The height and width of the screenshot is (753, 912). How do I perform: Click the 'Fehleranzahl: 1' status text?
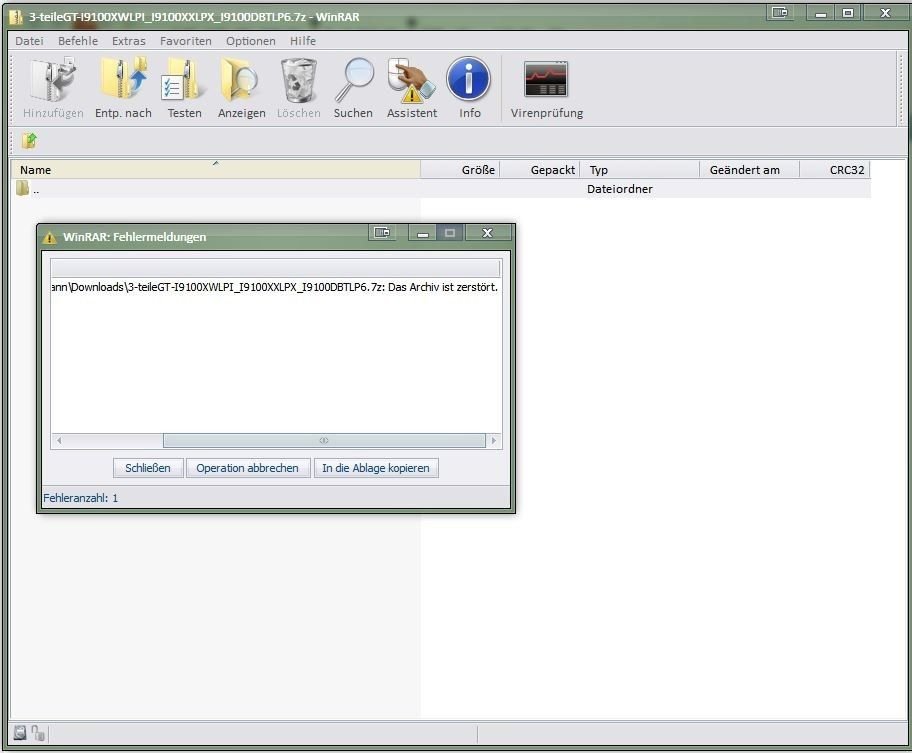point(80,498)
